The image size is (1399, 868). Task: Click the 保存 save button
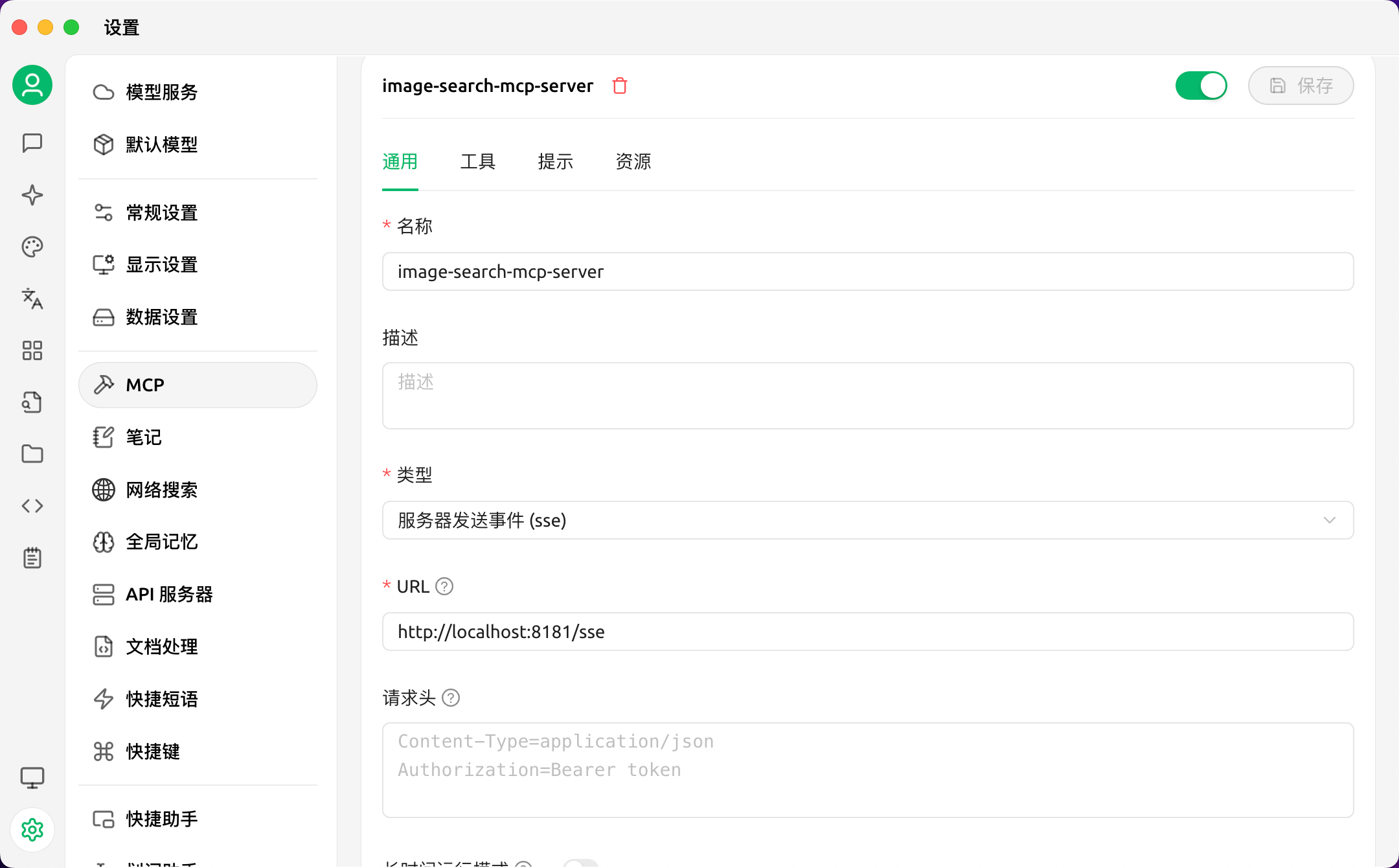tap(1301, 86)
